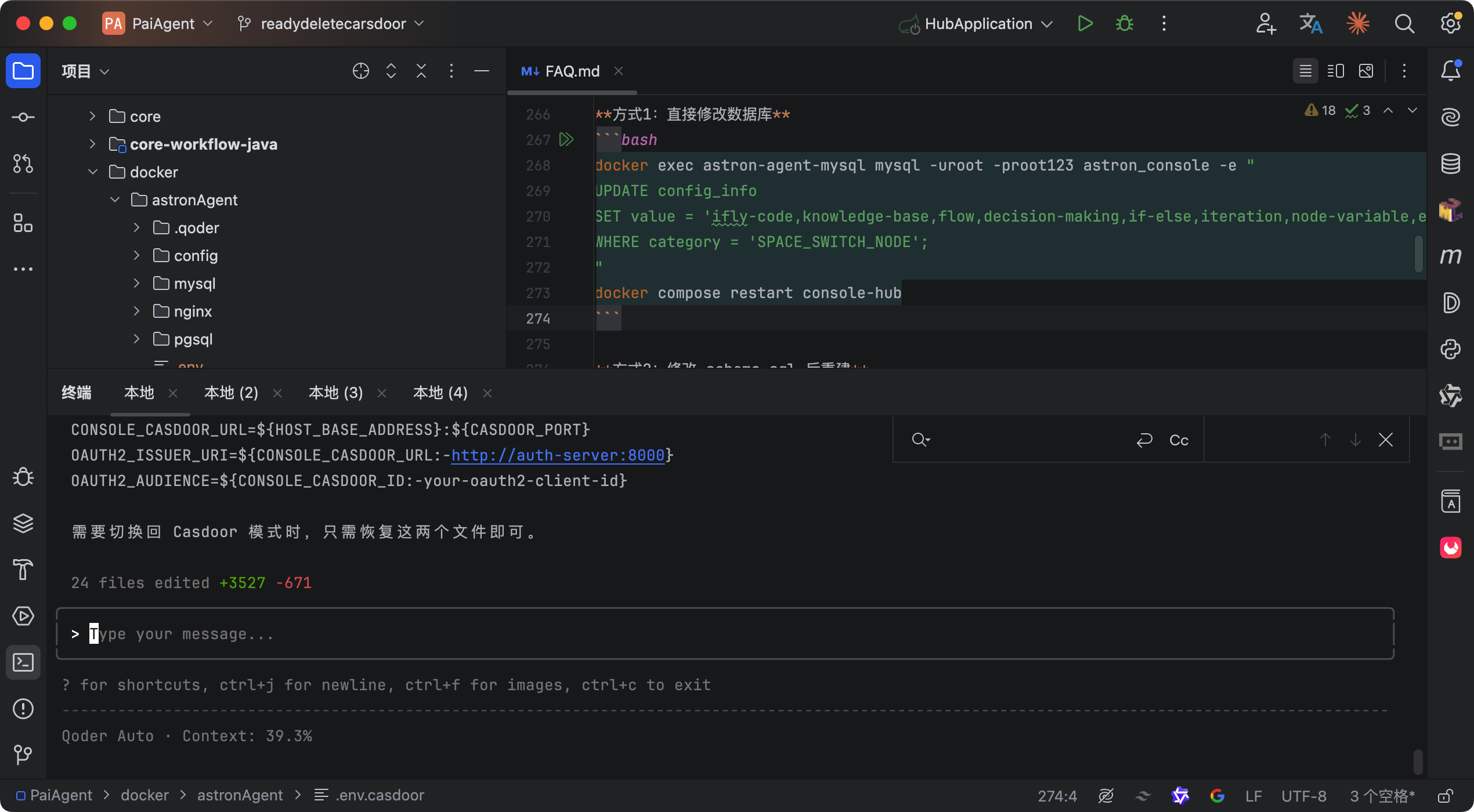Screen dimensions: 1474x812
Task: Switch to editor-only view mode
Action: coord(1305,71)
